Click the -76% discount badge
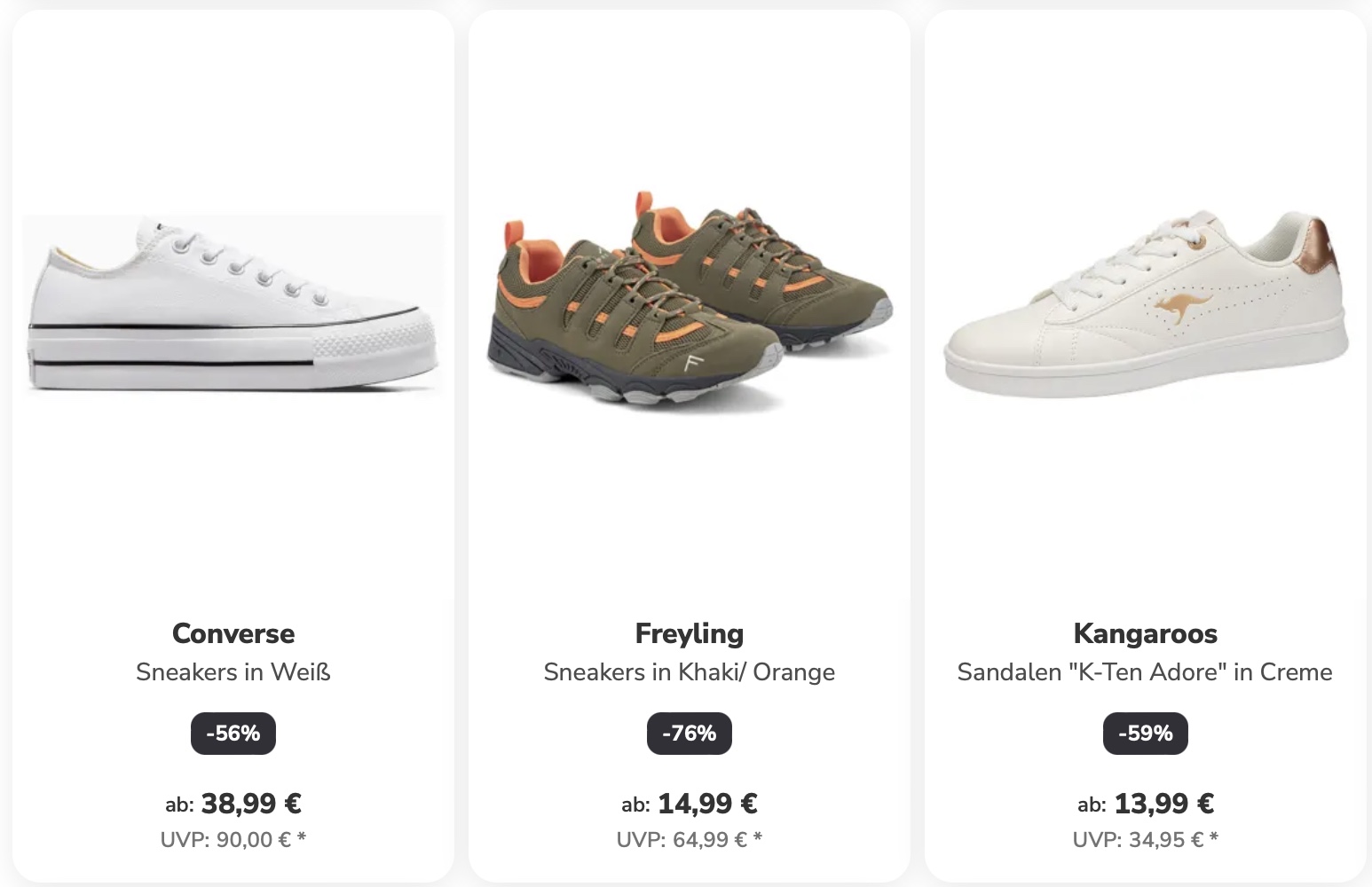The image size is (1372, 887). [690, 734]
